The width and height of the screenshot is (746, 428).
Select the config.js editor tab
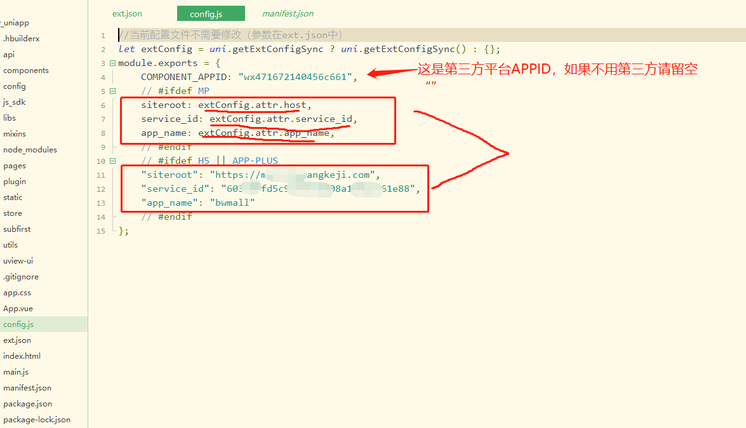(211, 14)
